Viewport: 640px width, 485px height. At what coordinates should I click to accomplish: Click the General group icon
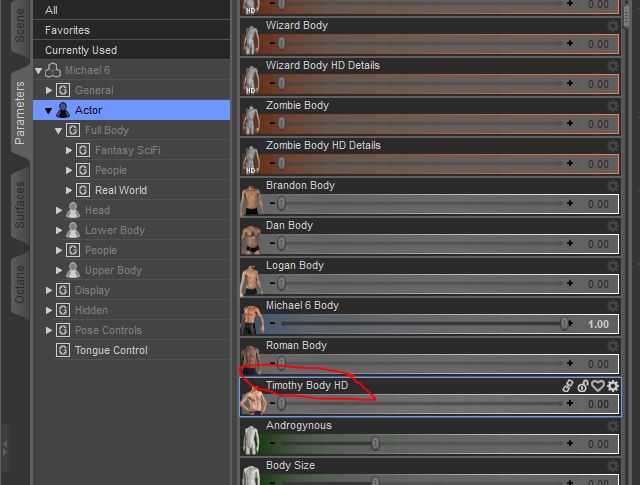63,90
